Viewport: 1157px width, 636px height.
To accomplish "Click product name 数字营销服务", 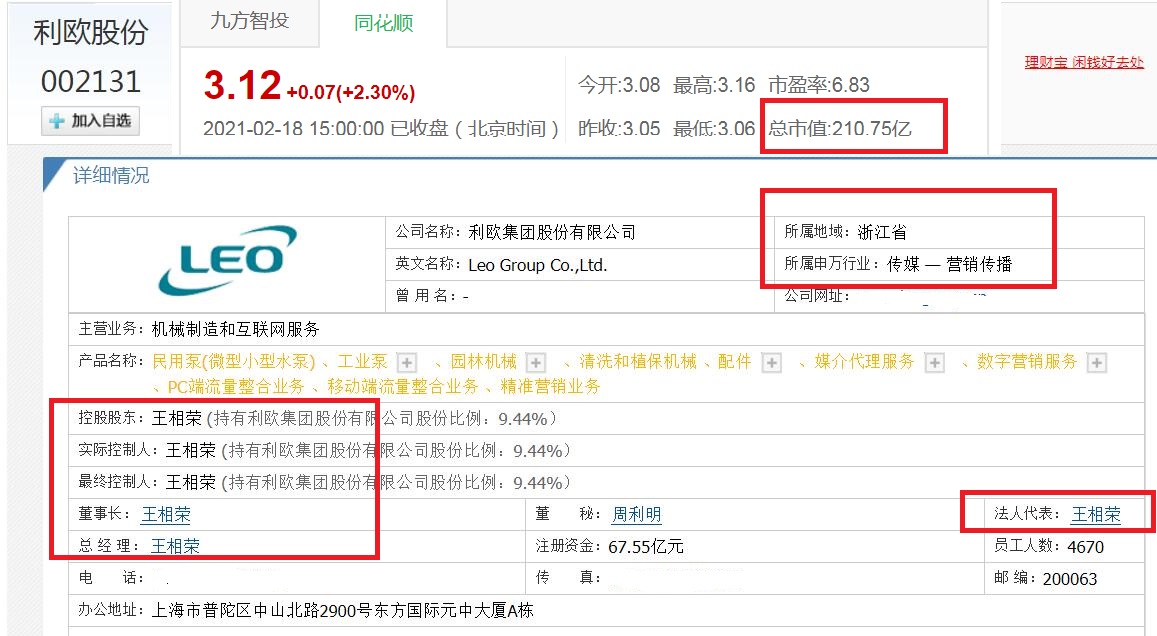I will pyautogui.click(x=1027, y=362).
